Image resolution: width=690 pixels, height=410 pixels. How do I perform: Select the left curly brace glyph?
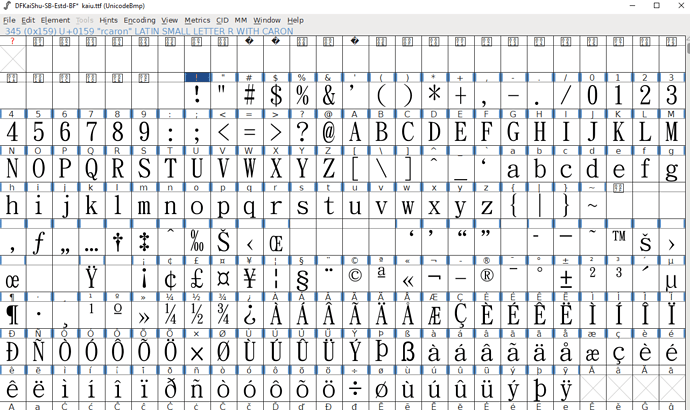(x=514, y=205)
